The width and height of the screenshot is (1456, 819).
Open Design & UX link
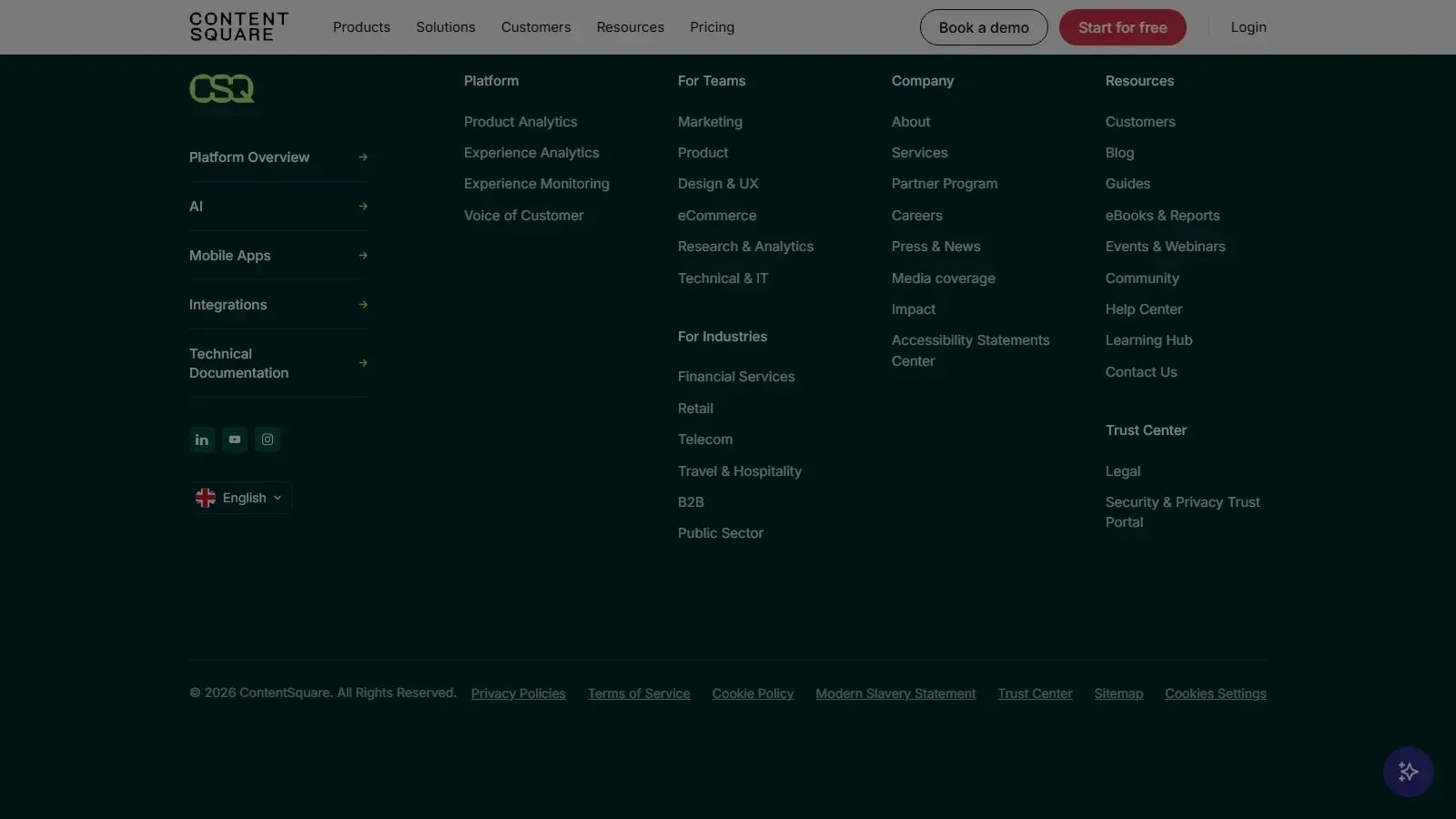pos(718,184)
